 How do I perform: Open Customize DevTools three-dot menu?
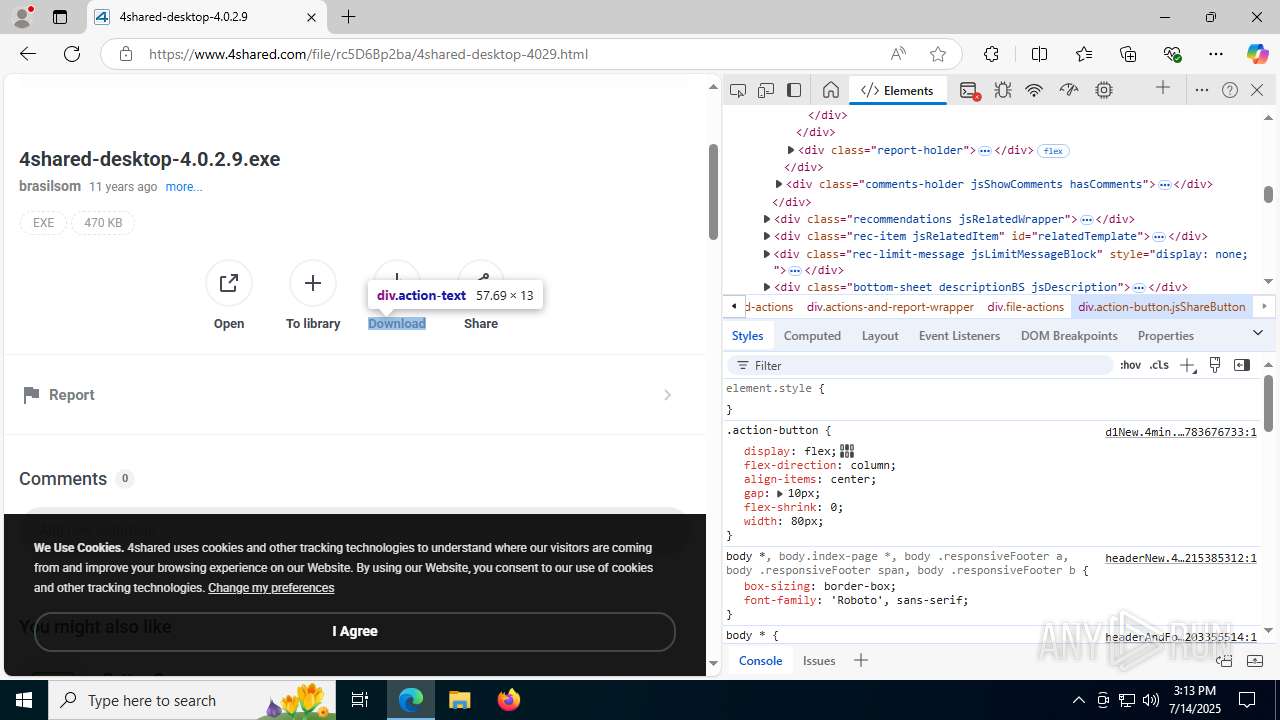tap(1202, 90)
